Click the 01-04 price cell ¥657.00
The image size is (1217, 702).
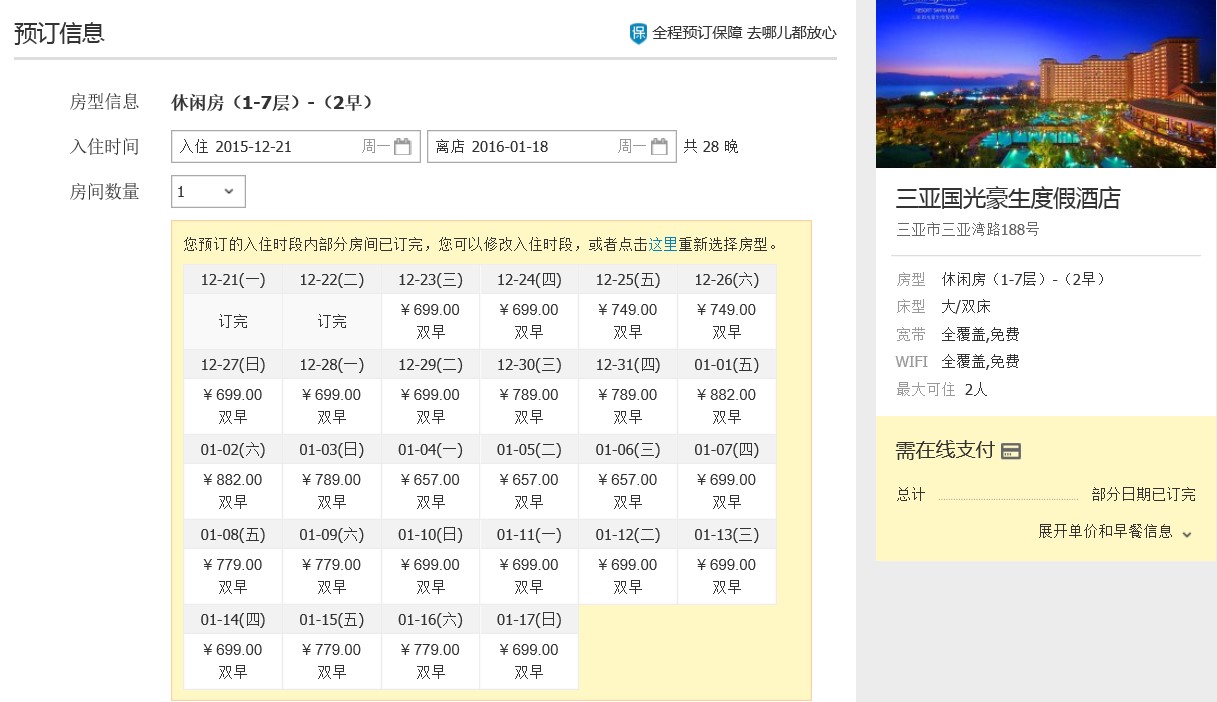tap(430, 491)
